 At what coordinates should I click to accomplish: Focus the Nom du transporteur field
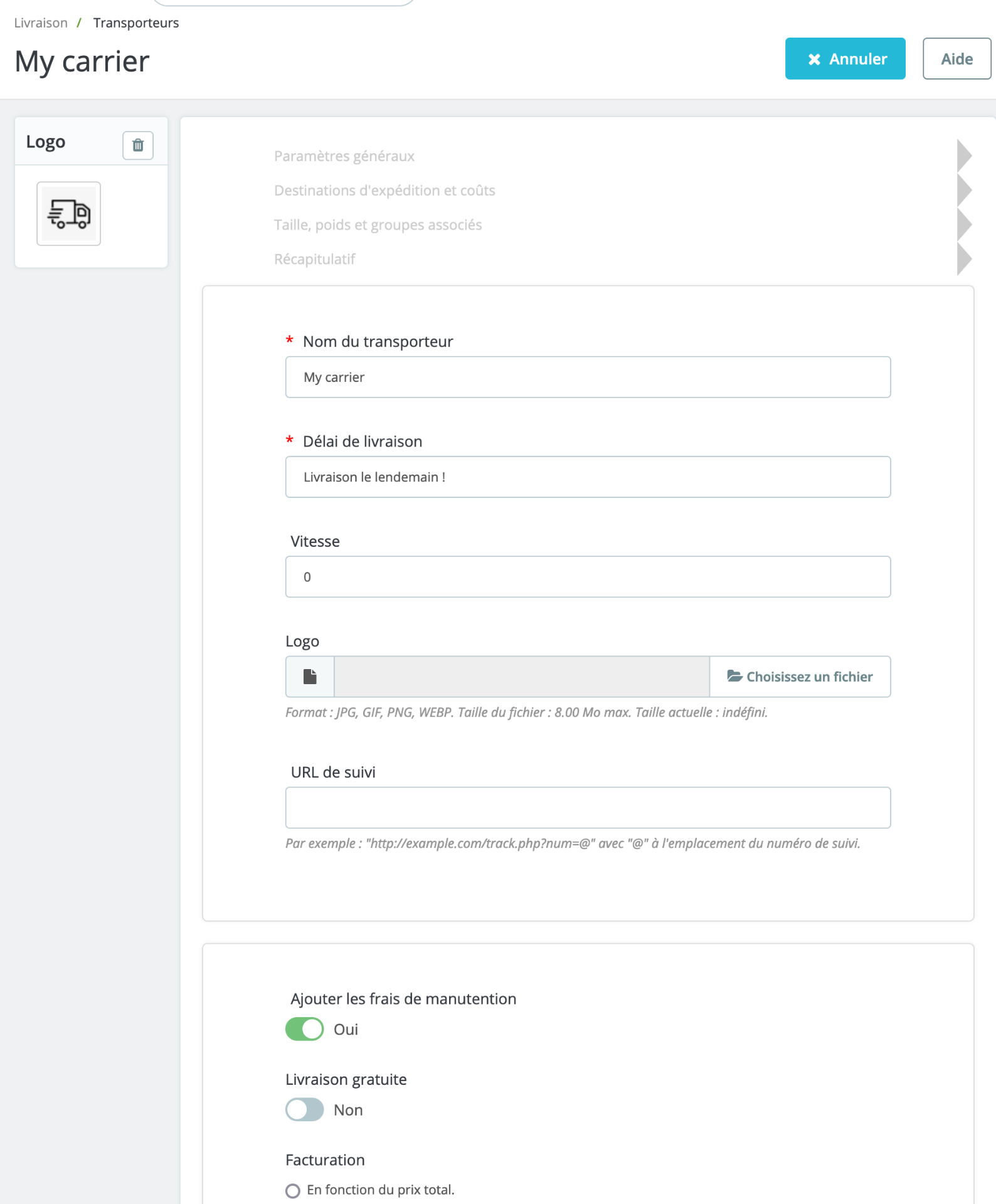[588, 377]
